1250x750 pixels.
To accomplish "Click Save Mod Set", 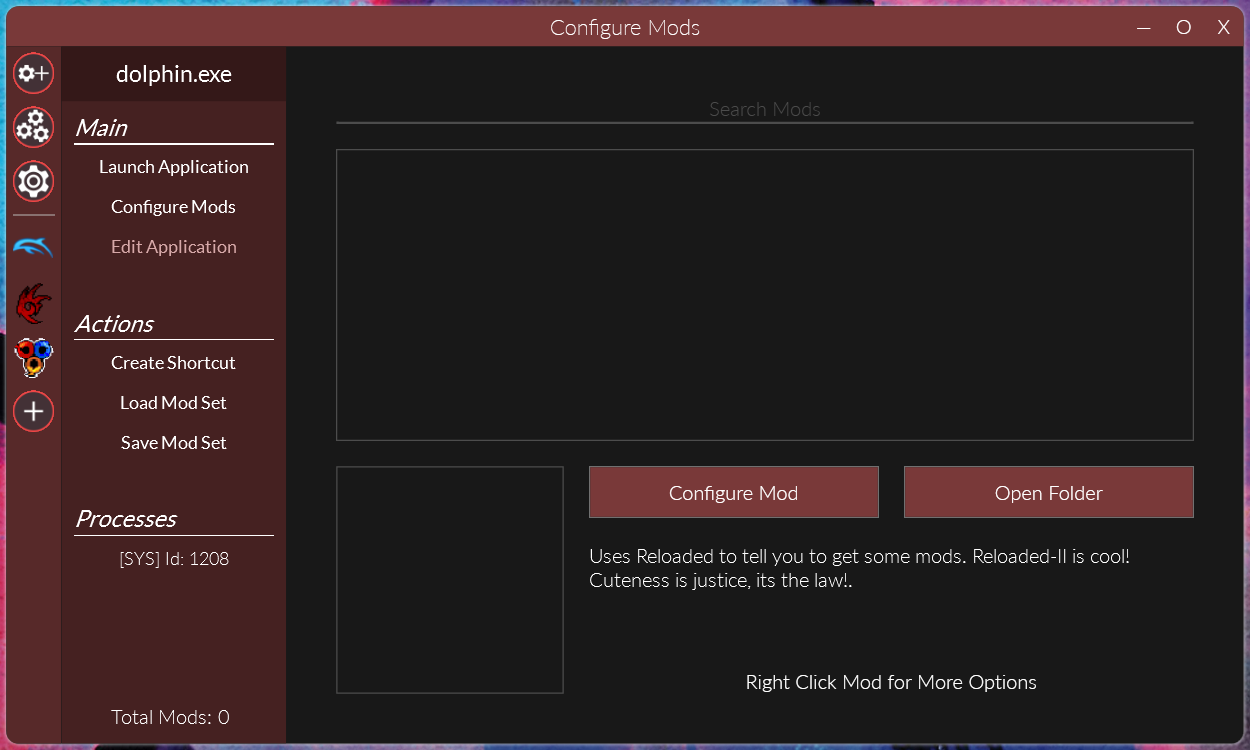I will pos(174,443).
